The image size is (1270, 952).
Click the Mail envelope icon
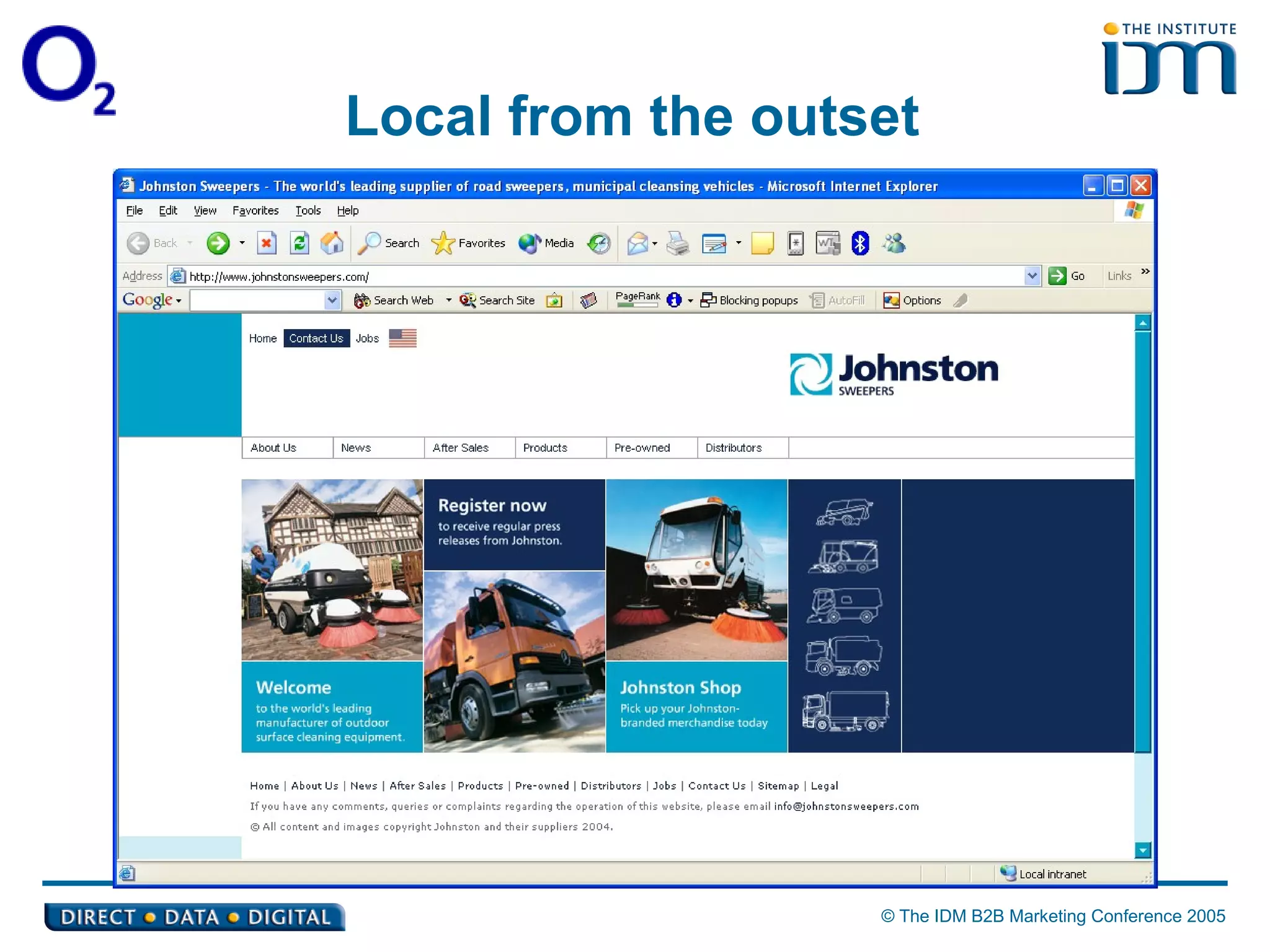click(x=637, y=243)
